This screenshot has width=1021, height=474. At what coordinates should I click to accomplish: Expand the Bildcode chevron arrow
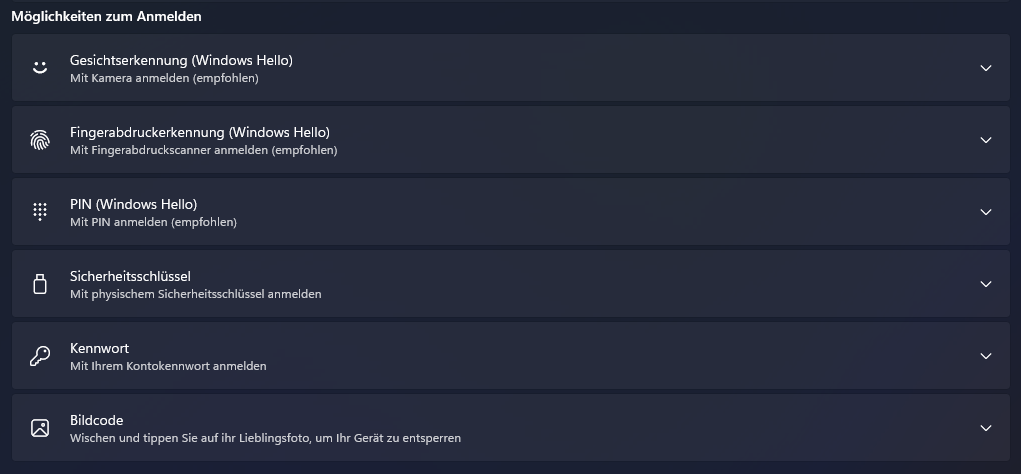coord(986,428)
